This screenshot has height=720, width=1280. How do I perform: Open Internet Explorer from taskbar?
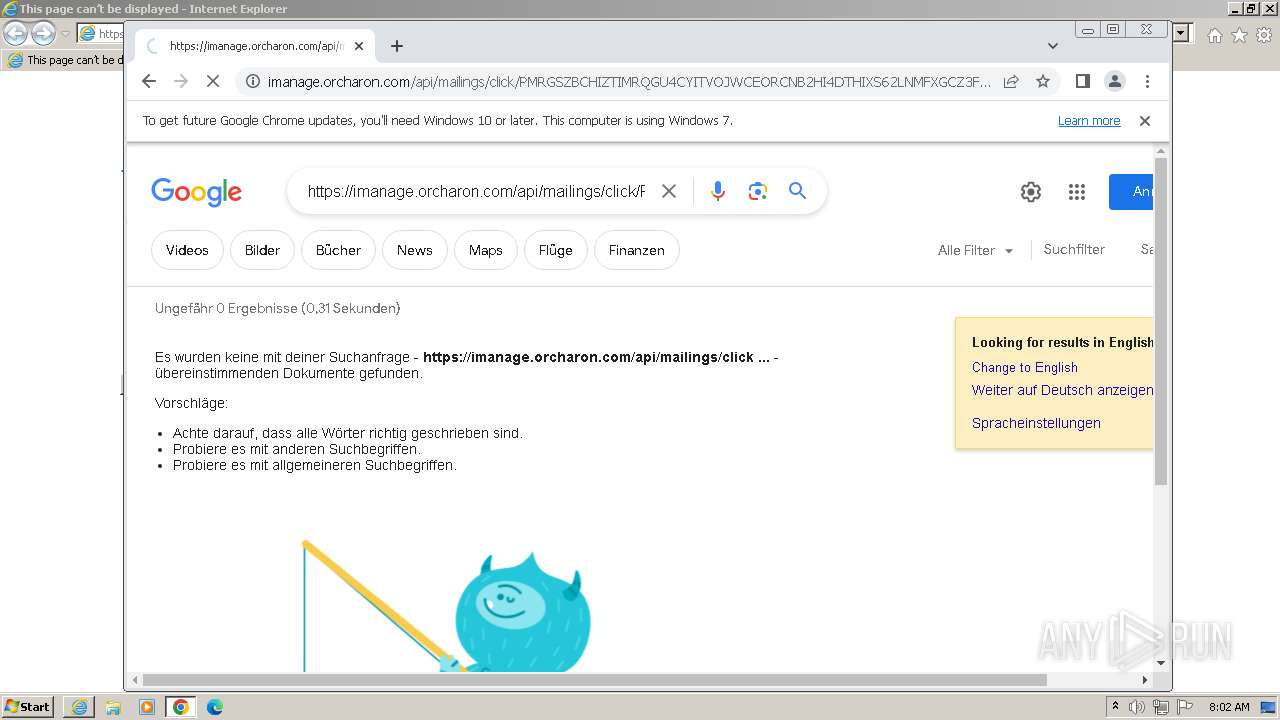pyautogui.click(x=79, y=707)
